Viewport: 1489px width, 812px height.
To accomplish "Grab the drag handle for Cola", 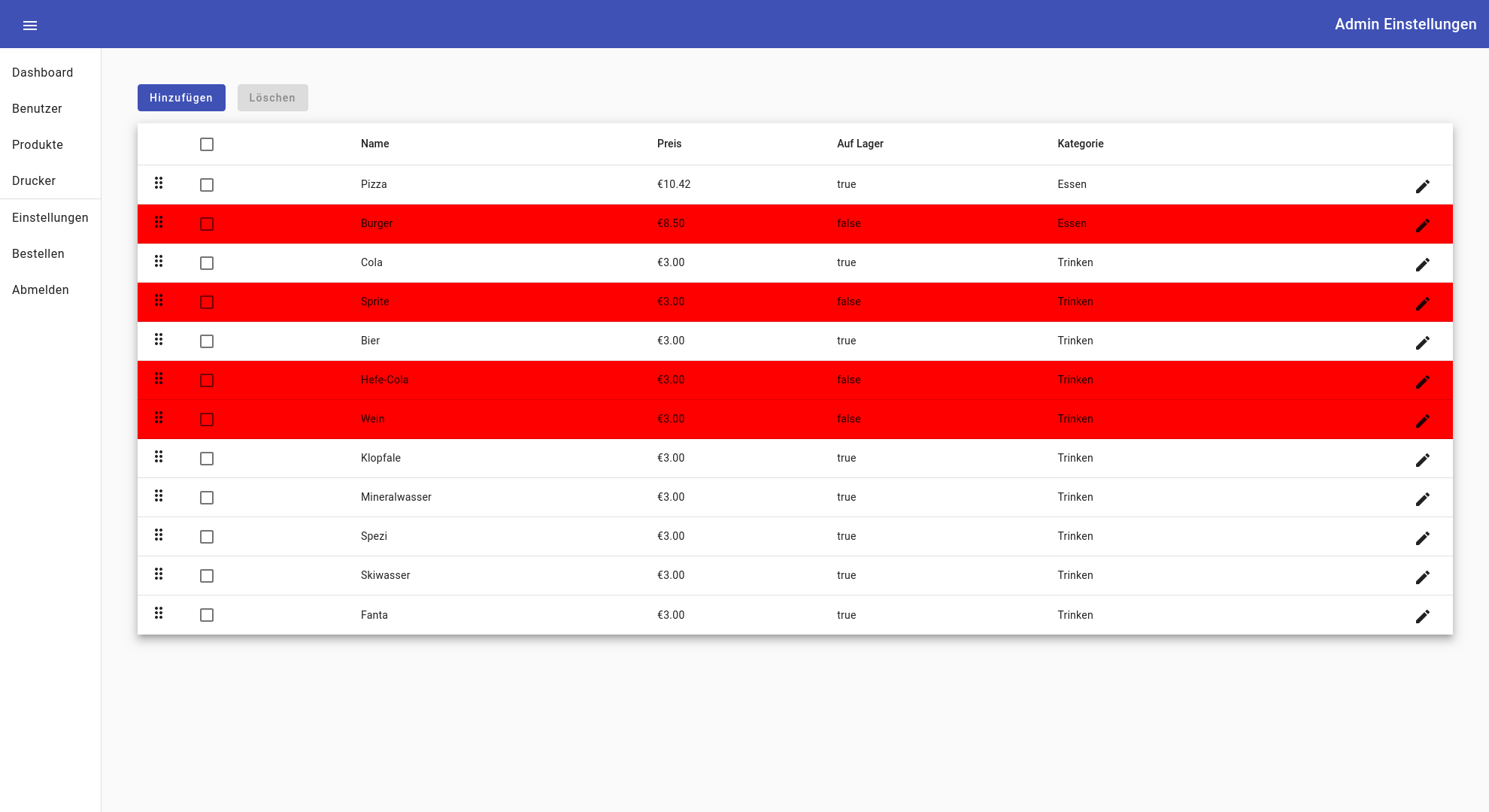I will (159, 261).
